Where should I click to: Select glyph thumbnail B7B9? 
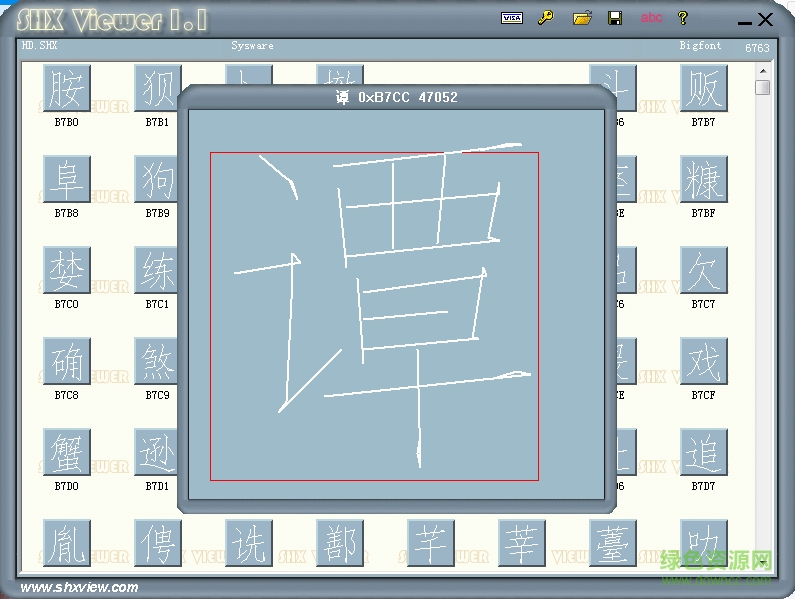pos(156,179)
